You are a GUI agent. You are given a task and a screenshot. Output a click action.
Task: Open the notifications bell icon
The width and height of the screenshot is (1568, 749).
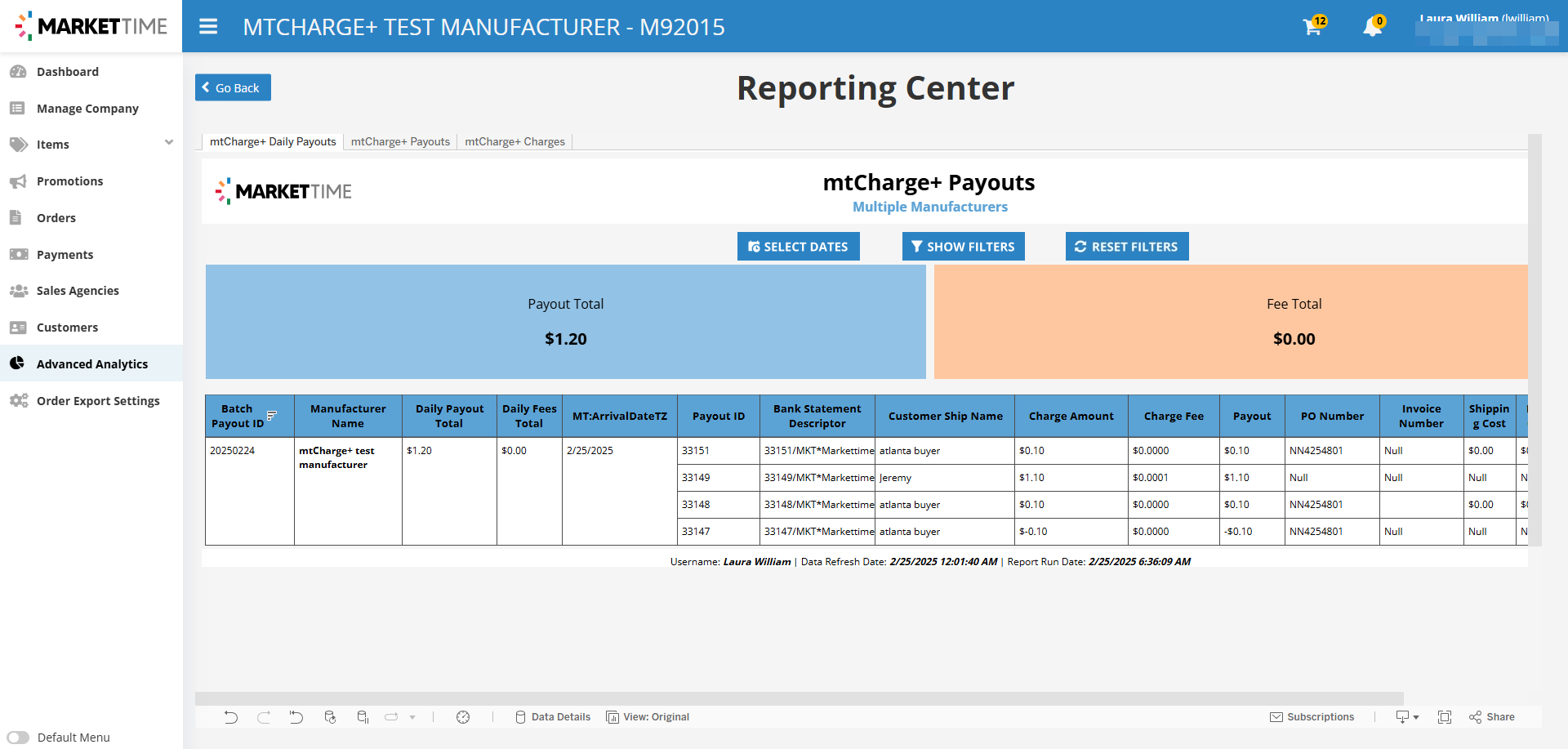coord(1373,27)
